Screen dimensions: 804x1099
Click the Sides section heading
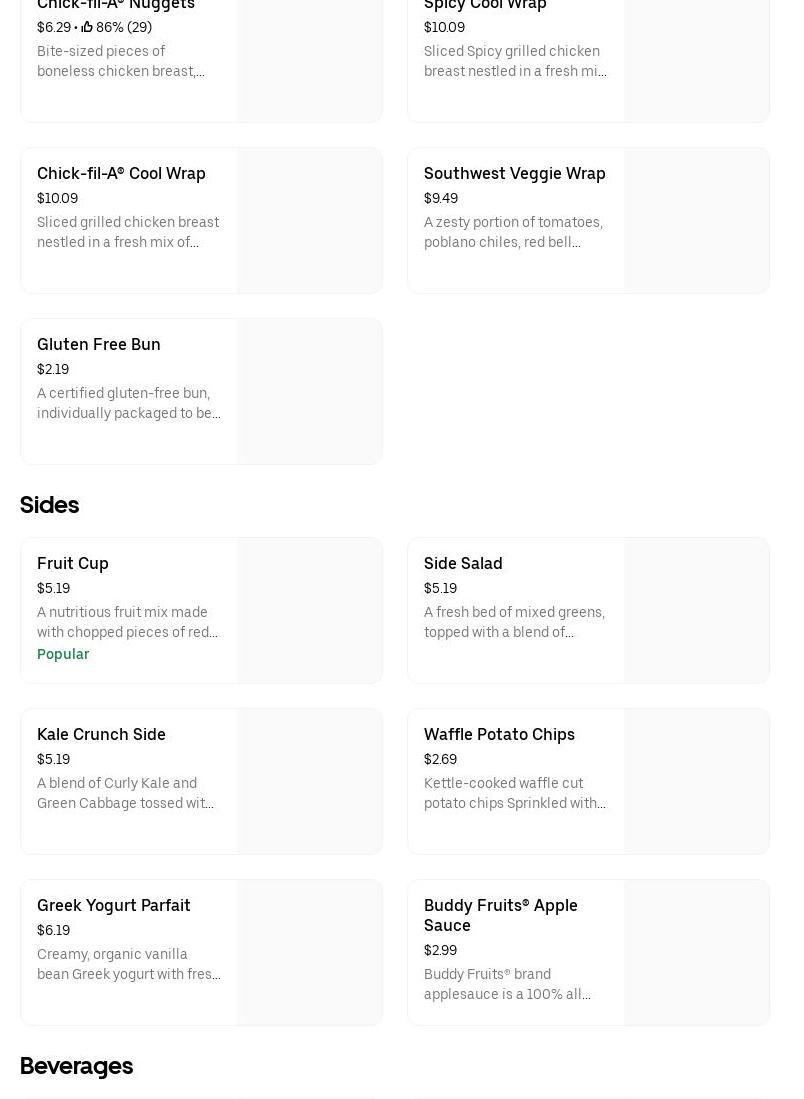49,505
